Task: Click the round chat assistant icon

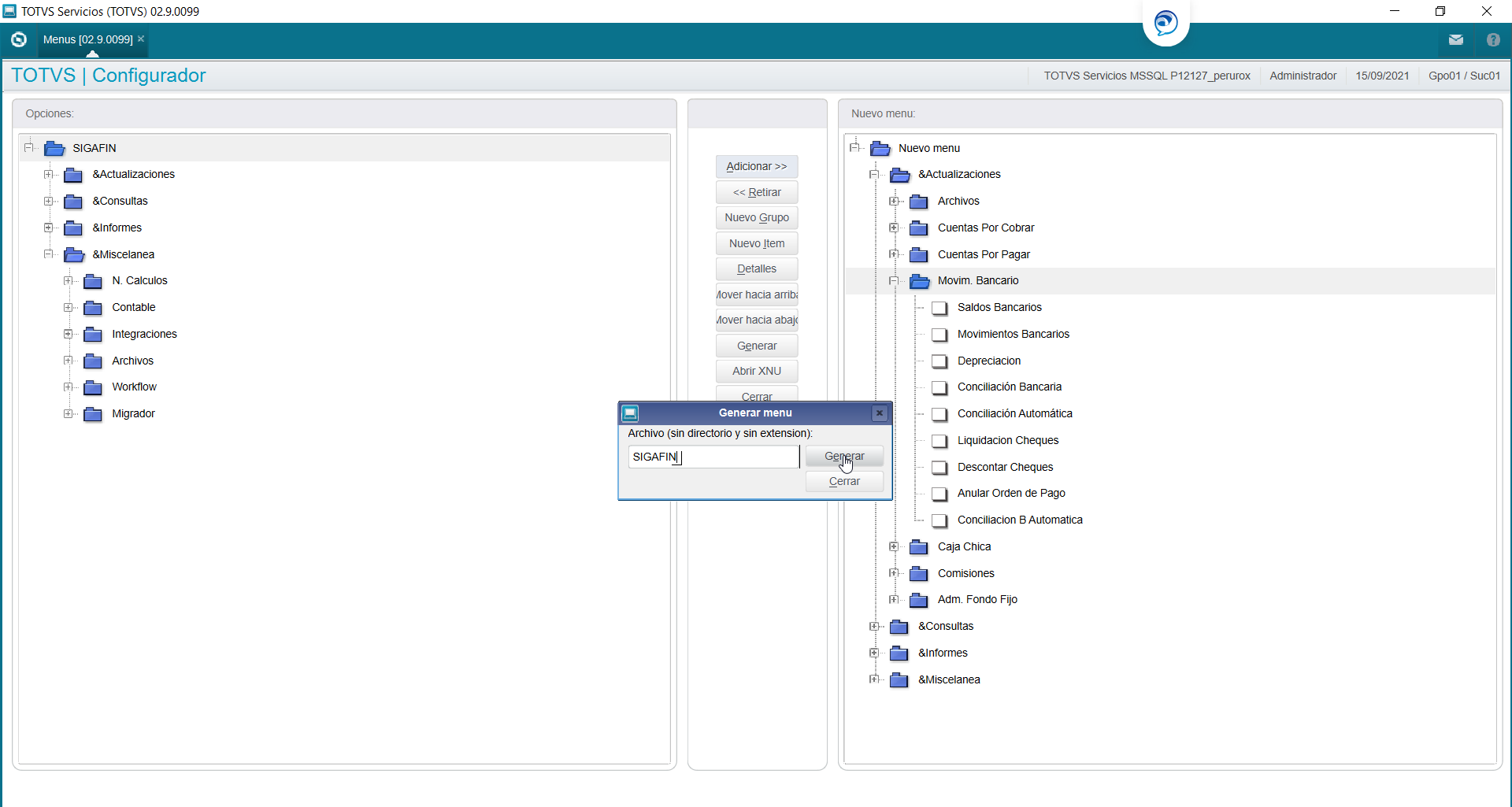Action: 1165,23
